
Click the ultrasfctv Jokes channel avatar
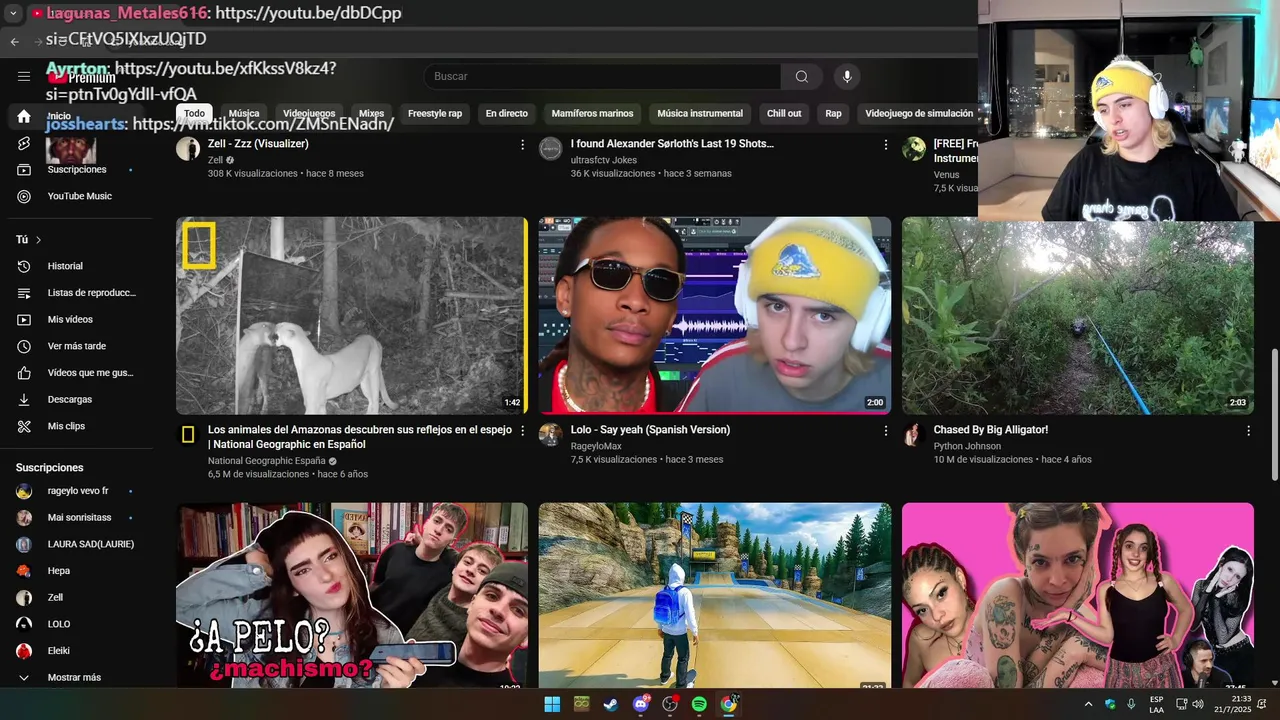tap(551, 149)
